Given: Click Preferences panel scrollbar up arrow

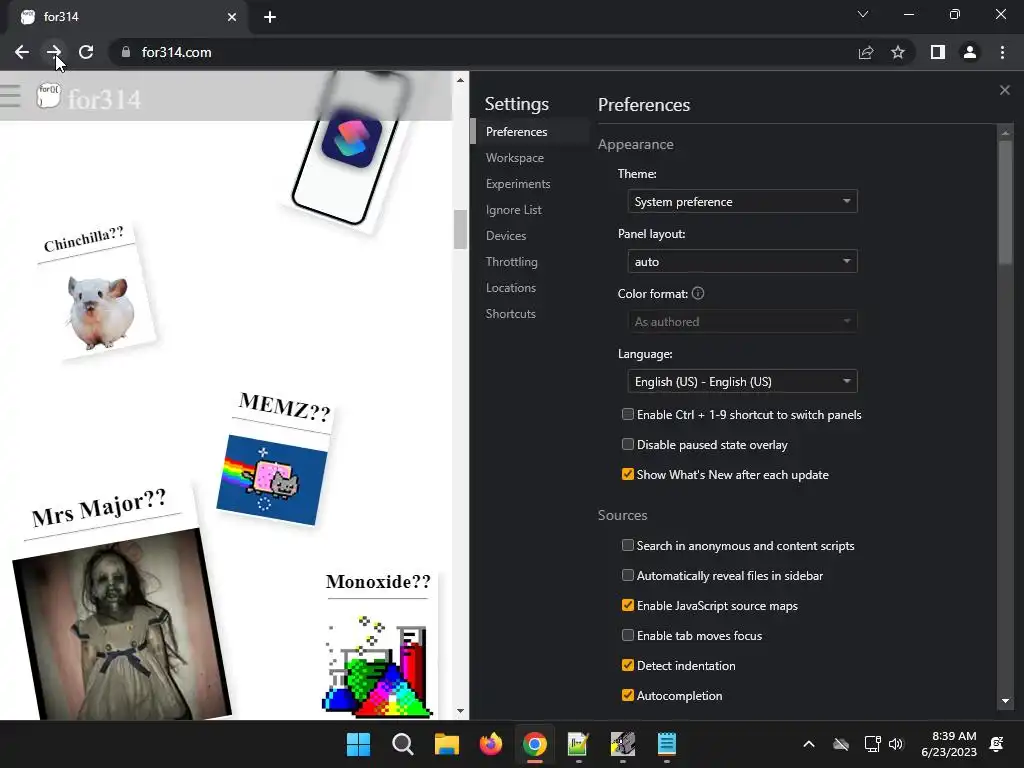Looking at the screenshot, I should 1005,133.
